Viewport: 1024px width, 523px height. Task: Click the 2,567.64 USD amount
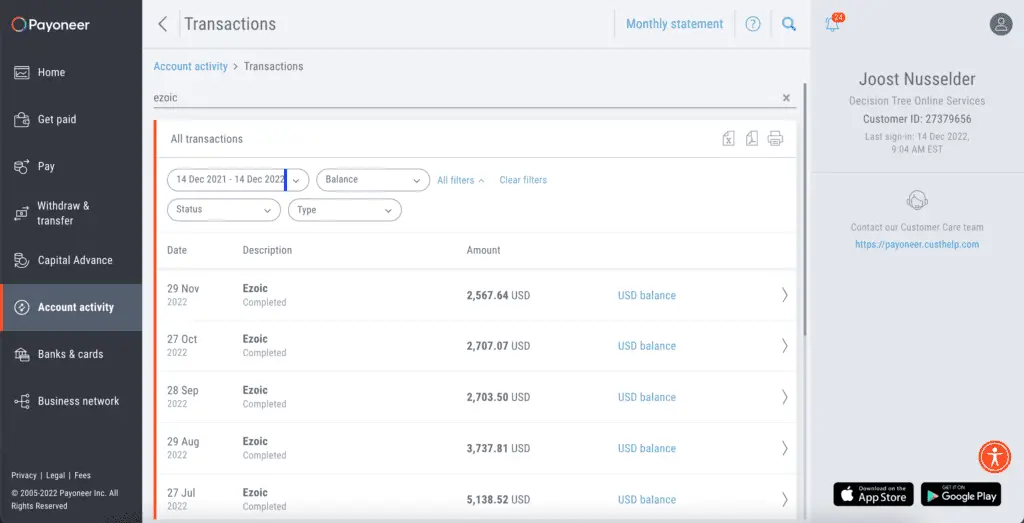[x=498, y=296]
